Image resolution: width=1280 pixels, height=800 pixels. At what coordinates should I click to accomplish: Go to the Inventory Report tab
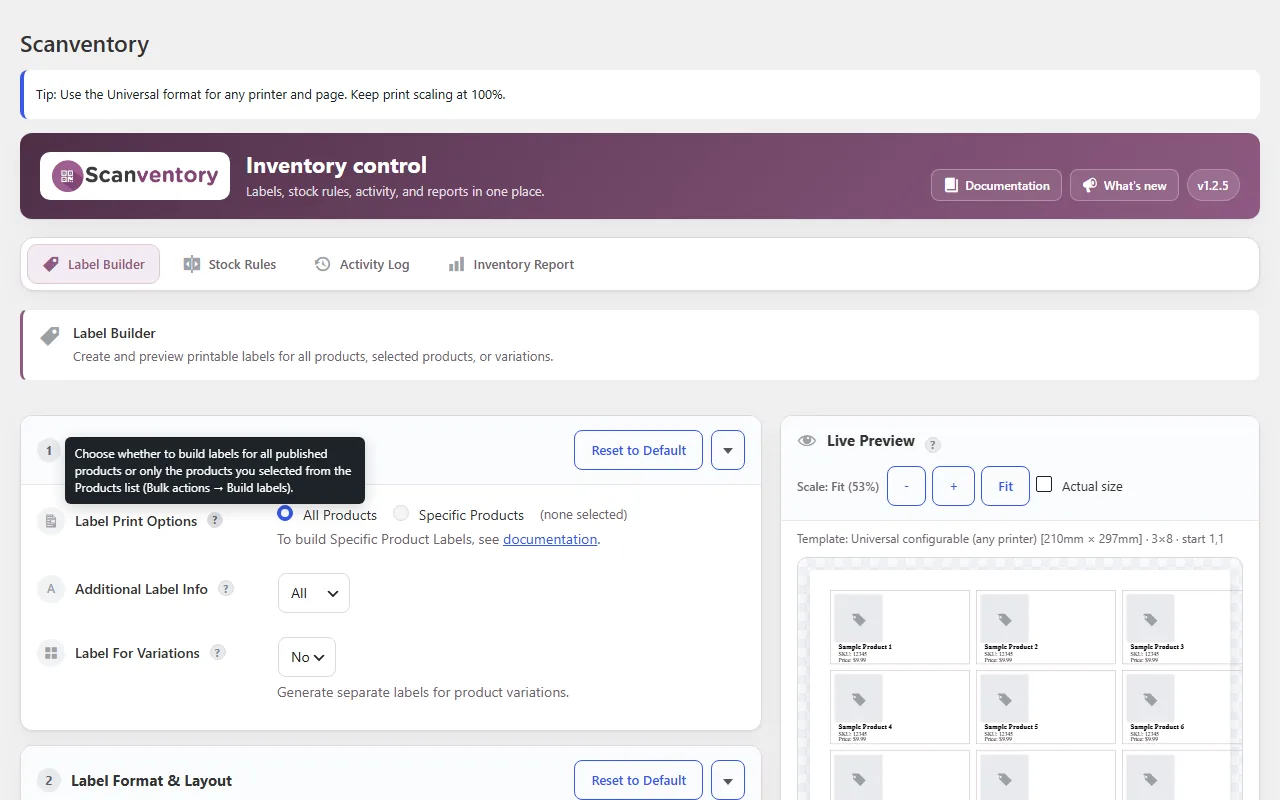point(512,264)
